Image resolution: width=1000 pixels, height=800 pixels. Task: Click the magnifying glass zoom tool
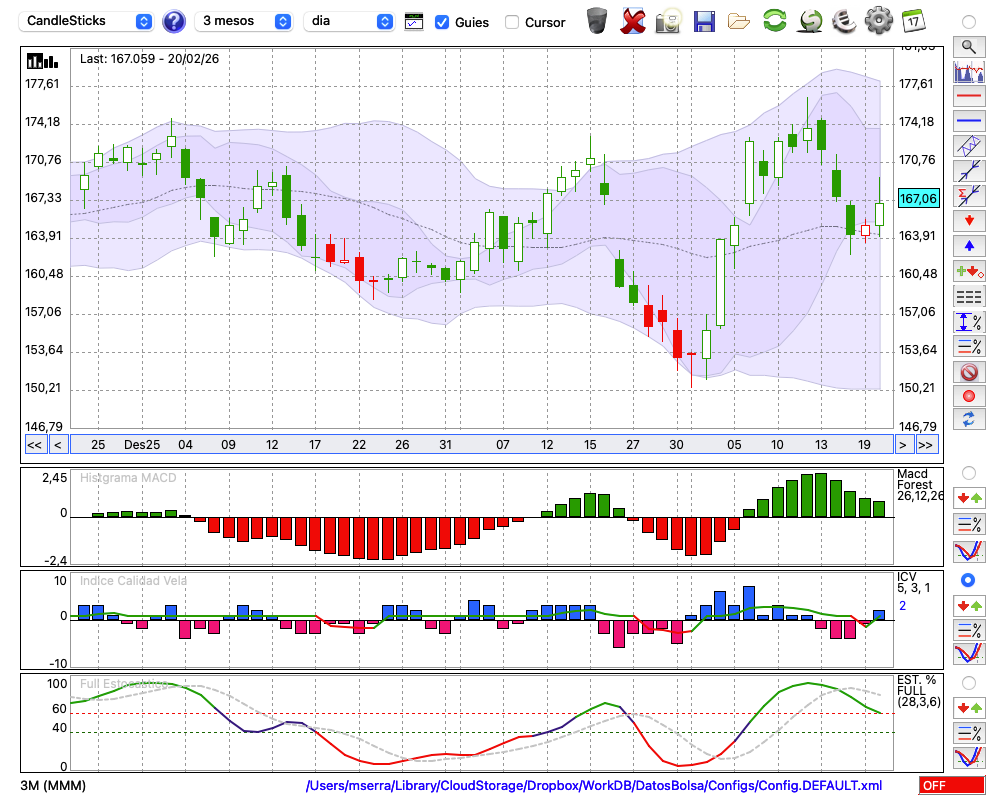pos(968,46)
